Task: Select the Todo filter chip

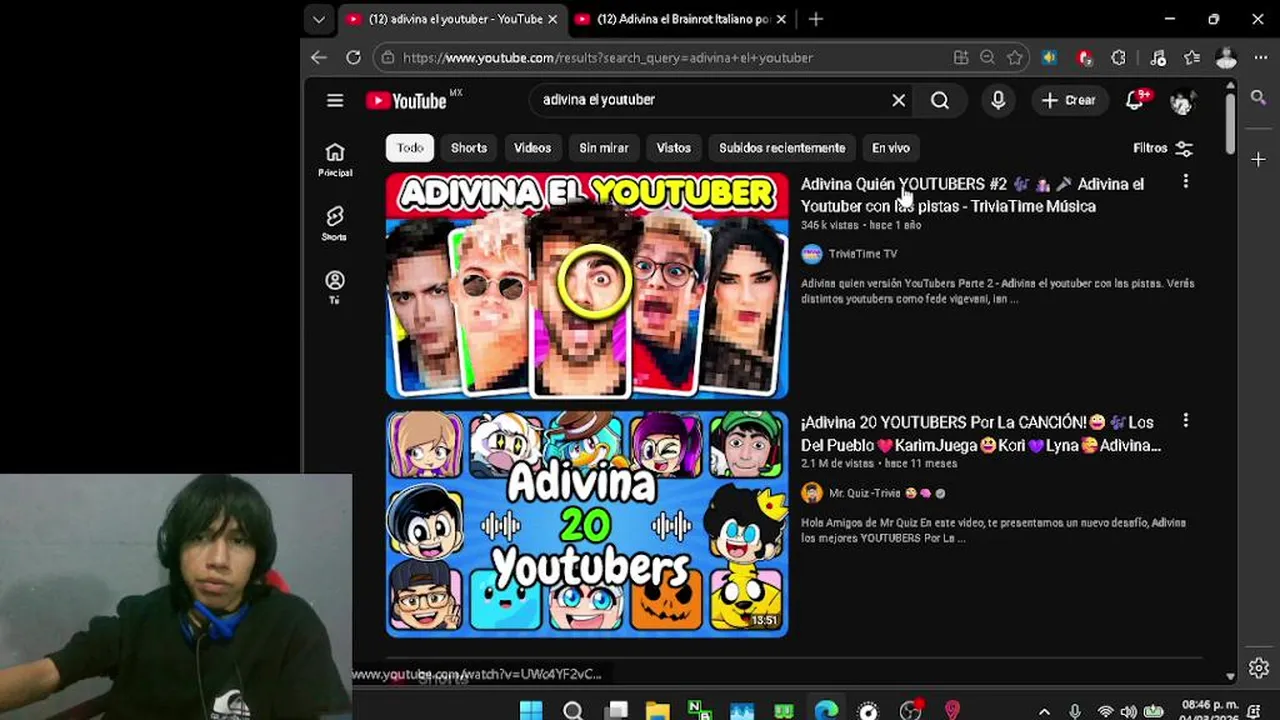Action: pyautogui.click(x=410, y=148)
